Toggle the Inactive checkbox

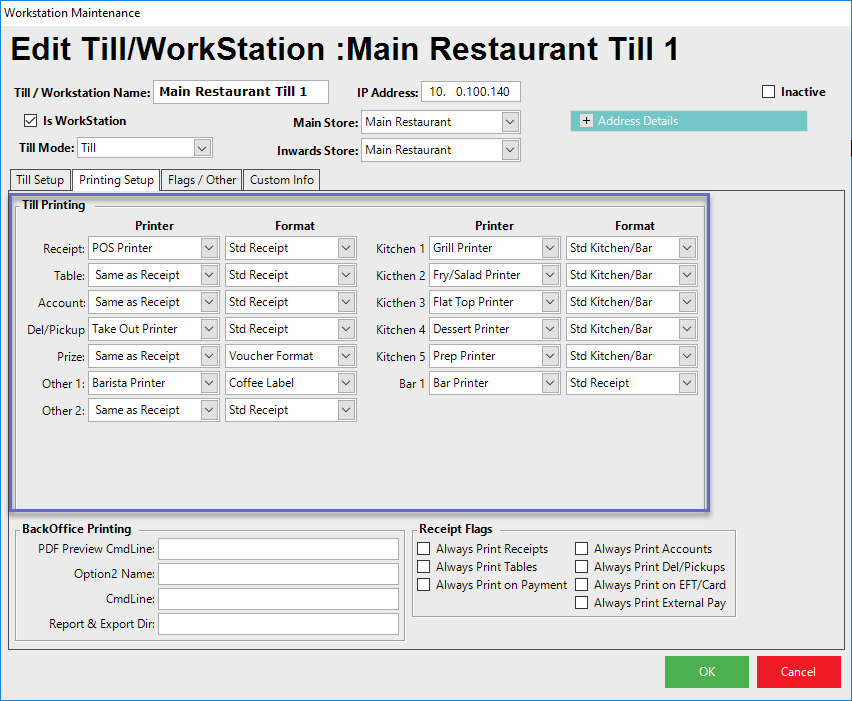pos(769,92)
